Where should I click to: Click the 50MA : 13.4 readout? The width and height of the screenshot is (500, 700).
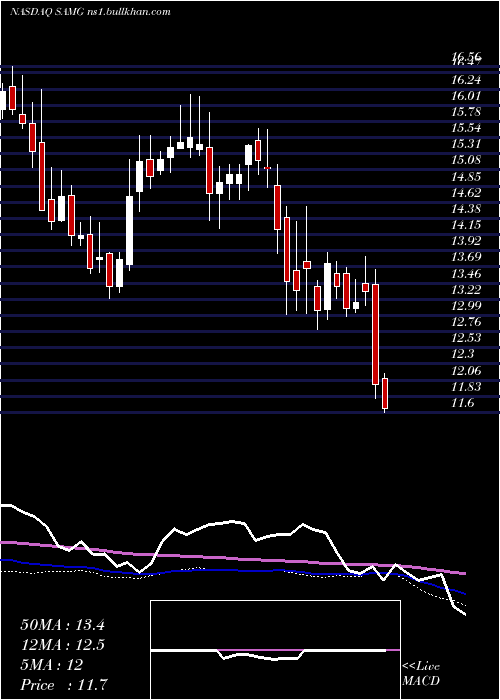[x=62, y=625]
